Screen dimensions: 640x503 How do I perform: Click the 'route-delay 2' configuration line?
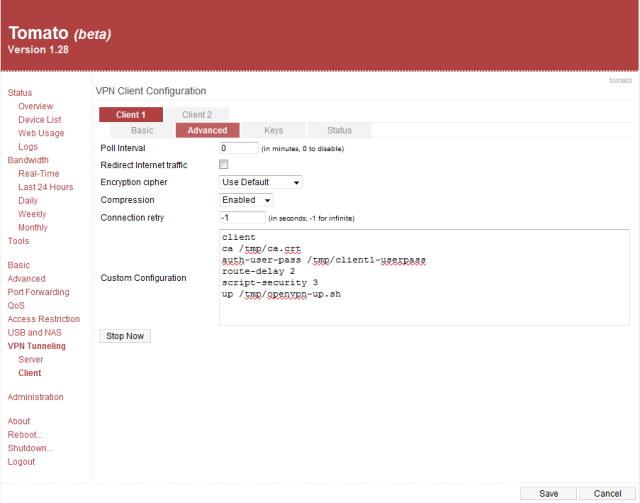pos(258,271)
